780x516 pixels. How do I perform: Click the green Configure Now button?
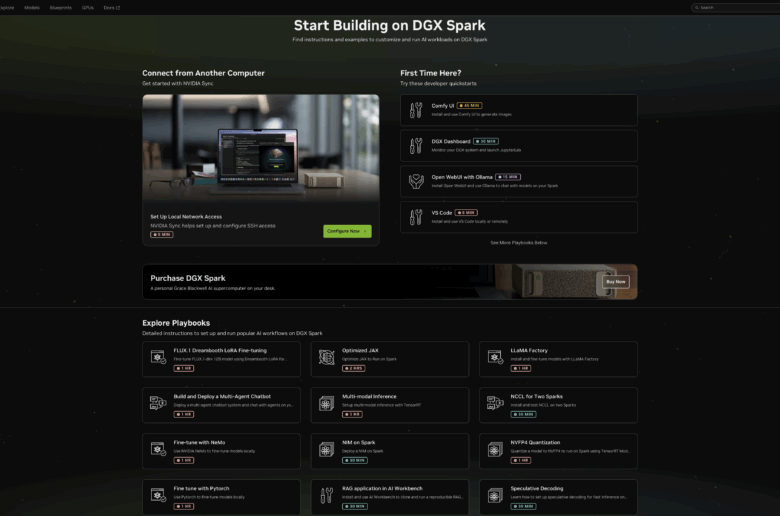point(347,231)
